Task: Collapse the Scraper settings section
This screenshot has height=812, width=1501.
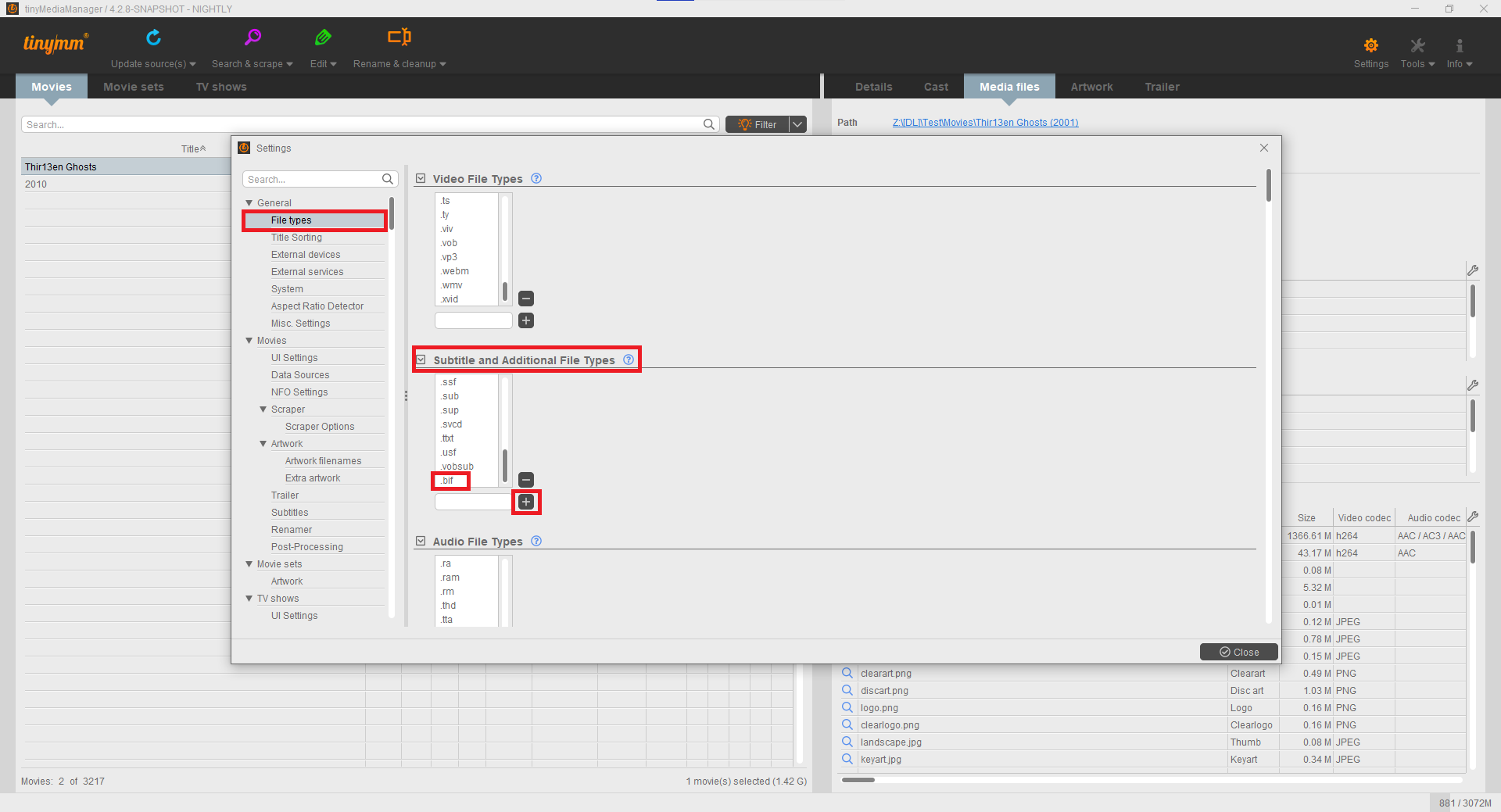Action: click(264, 409)
